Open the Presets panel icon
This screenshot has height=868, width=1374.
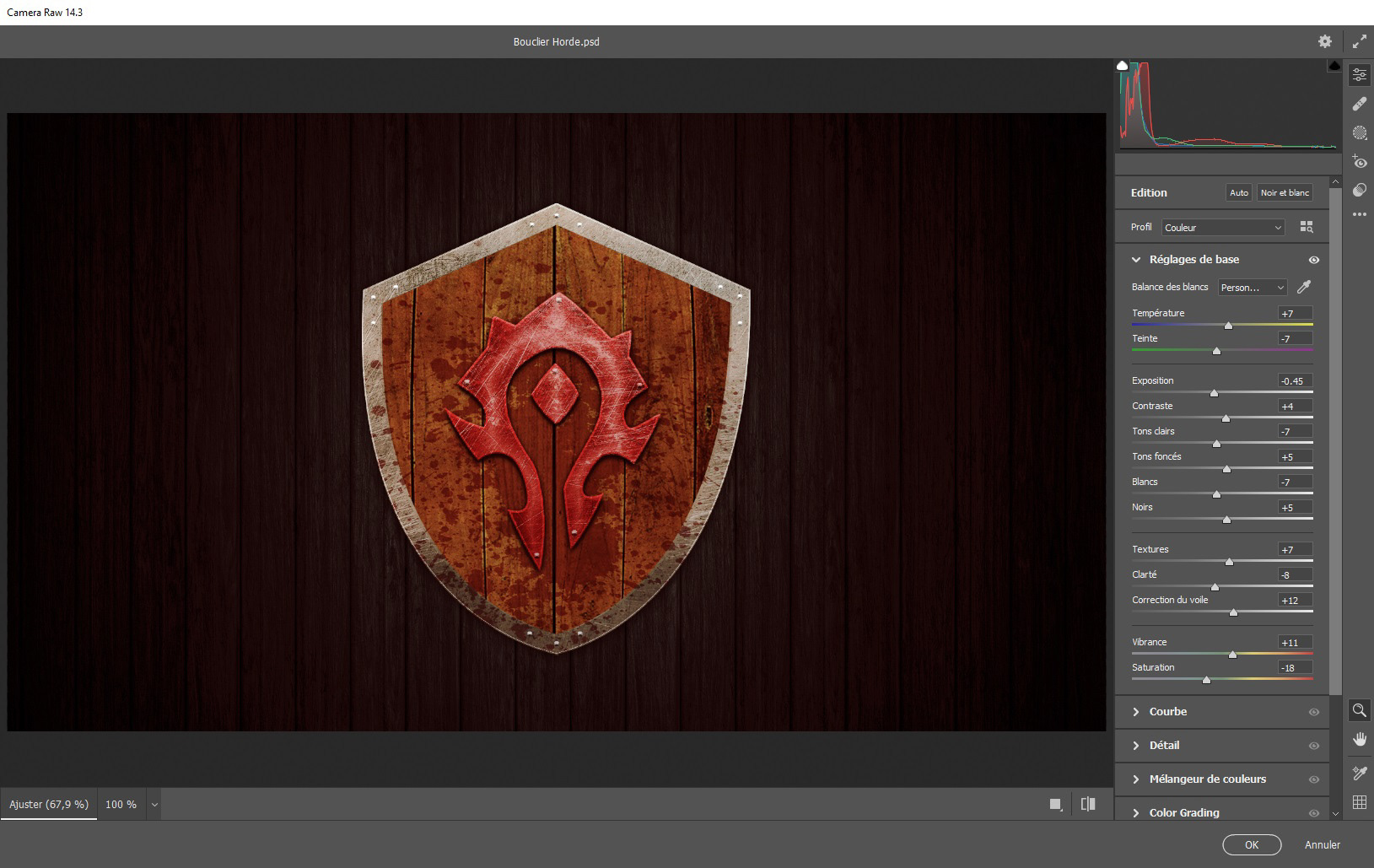(1359, 190)
